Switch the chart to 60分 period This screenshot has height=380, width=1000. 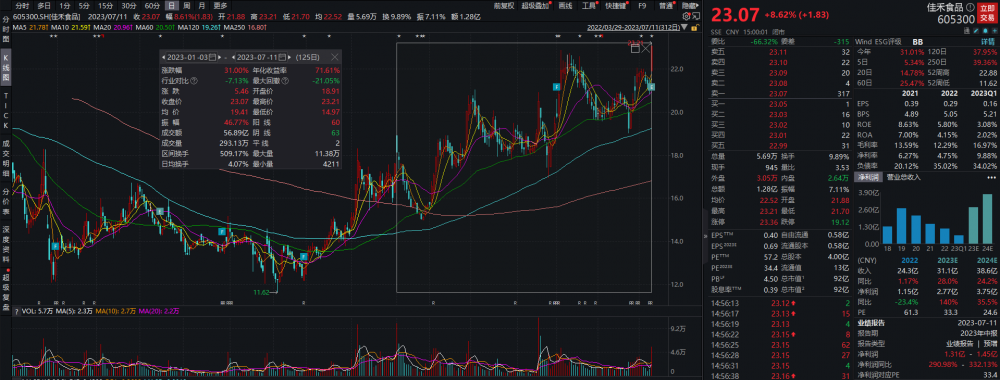coord(152,5)
